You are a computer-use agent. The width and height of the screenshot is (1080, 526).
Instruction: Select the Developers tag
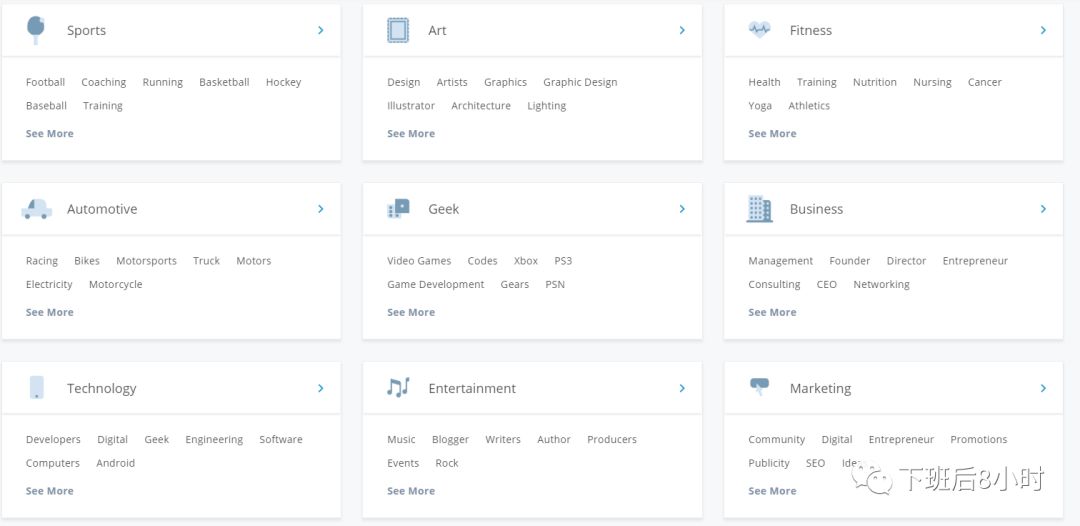pyautogui.click(x=53, y=439)
